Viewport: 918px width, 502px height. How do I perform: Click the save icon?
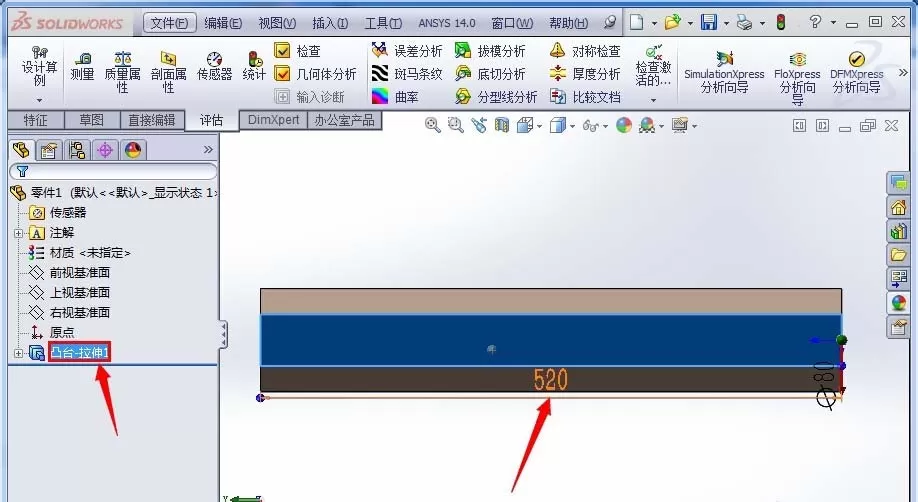(709, 22)
